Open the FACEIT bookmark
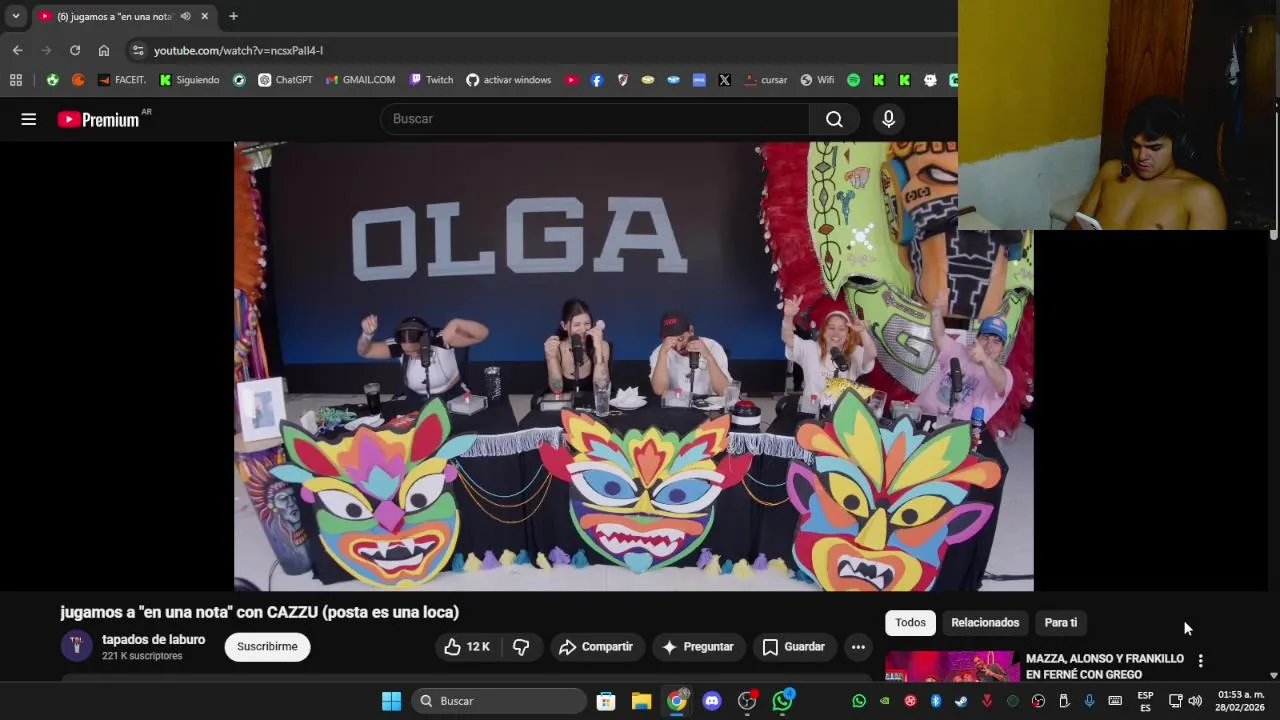 (x=122, y=80)
